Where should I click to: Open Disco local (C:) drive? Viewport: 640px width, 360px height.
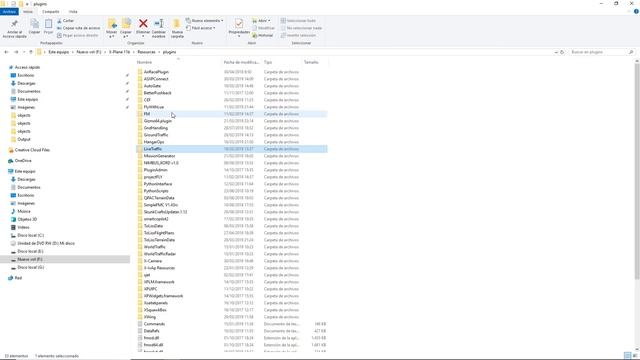[x=30, y=236]
